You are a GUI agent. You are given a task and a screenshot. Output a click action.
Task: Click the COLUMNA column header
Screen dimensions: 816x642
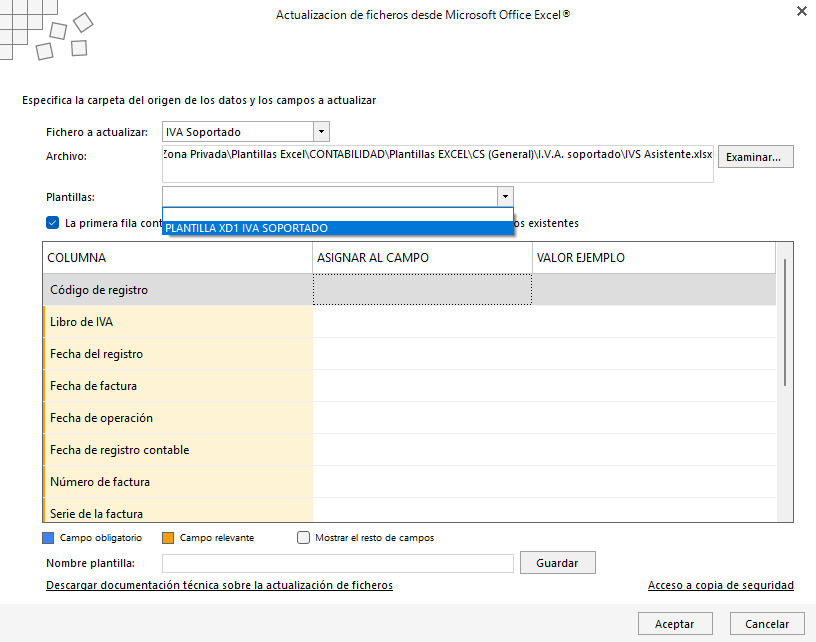tap(177, 258)
